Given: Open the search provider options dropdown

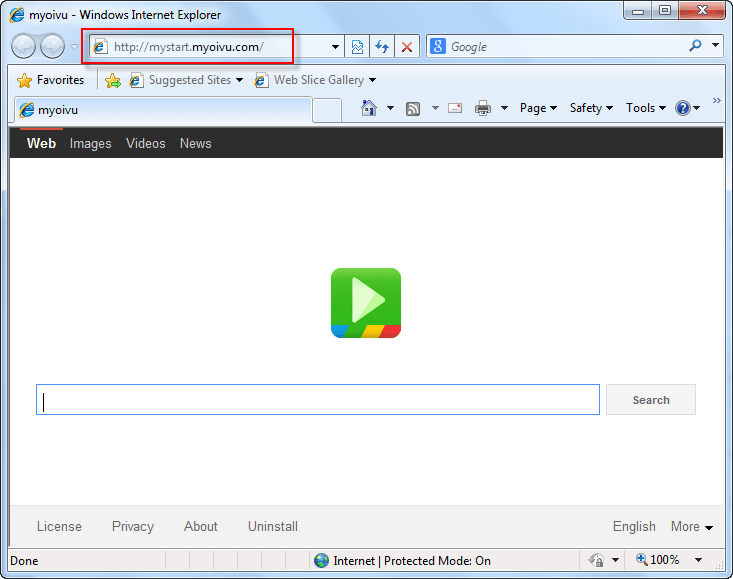Looking at the screenshot, I should [715, 45].
